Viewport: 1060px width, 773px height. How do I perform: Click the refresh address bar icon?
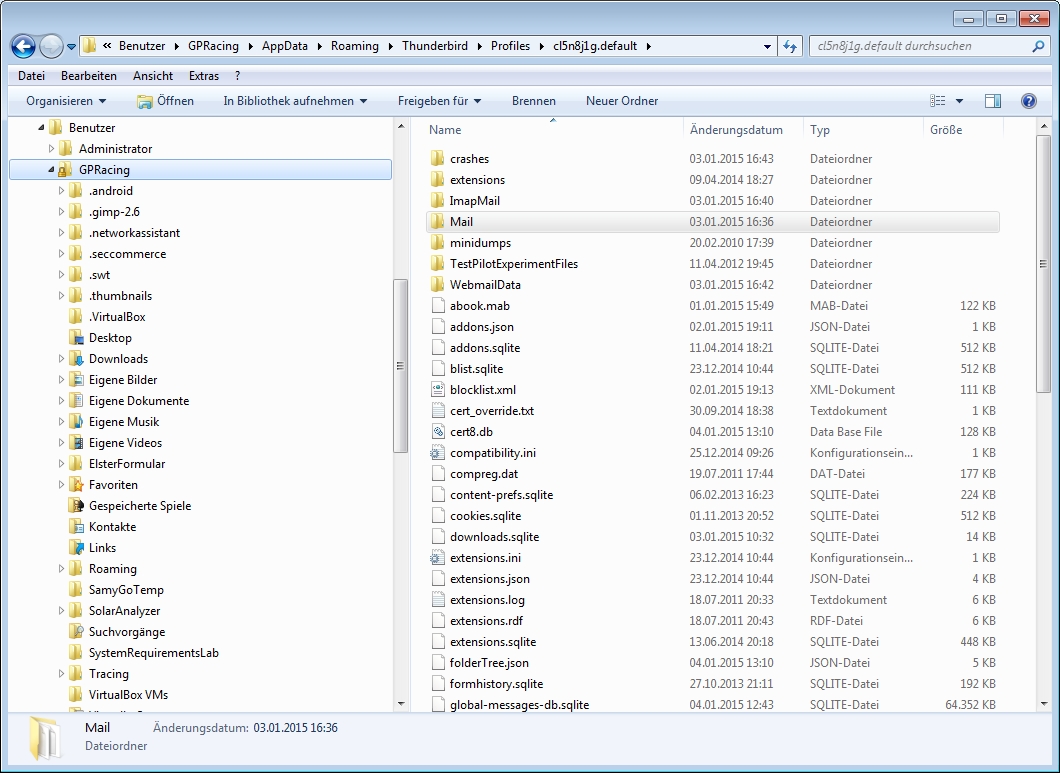point(791,46)
